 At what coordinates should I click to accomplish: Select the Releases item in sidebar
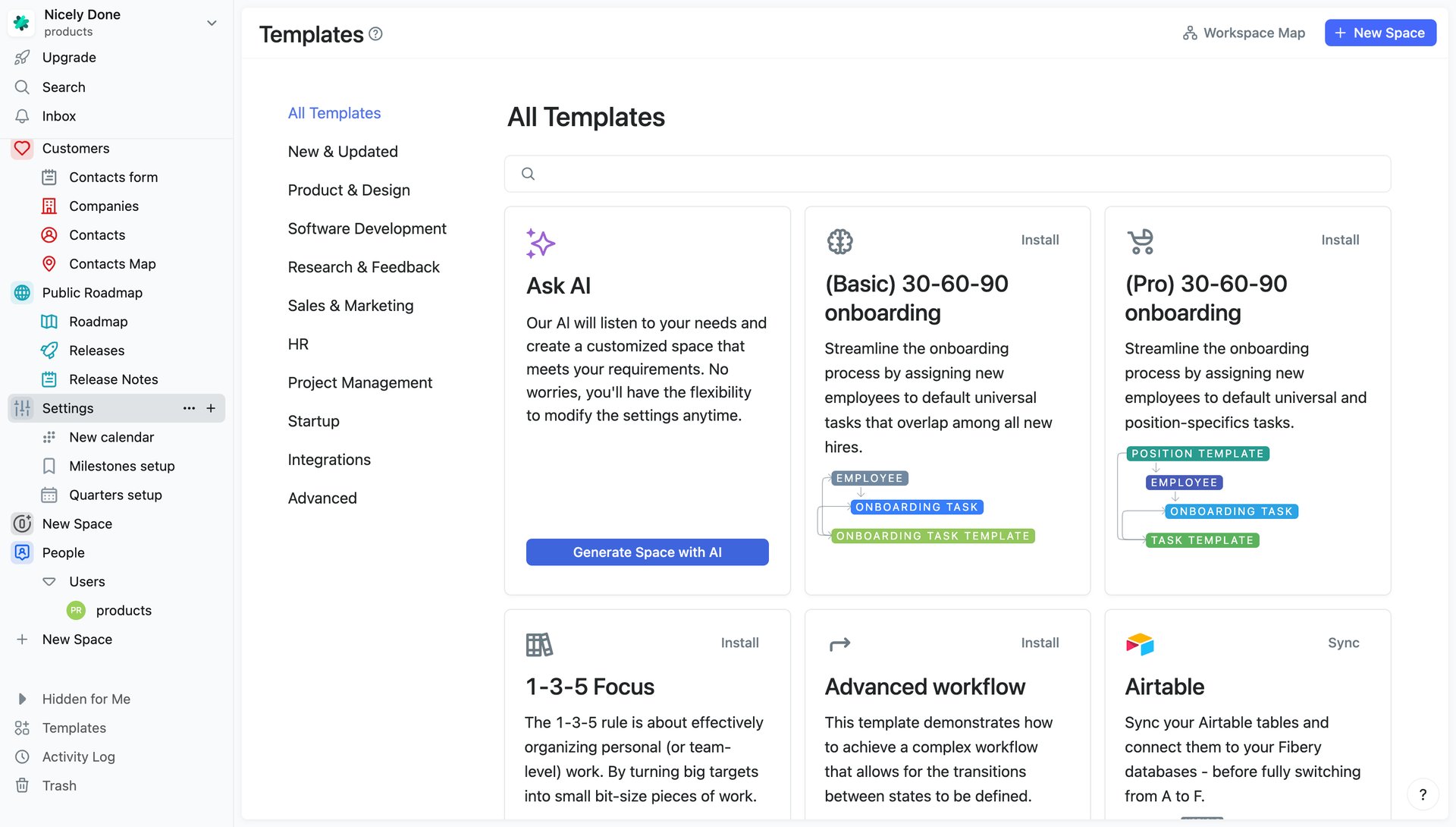pyautogui.click(x=96, y=350)
